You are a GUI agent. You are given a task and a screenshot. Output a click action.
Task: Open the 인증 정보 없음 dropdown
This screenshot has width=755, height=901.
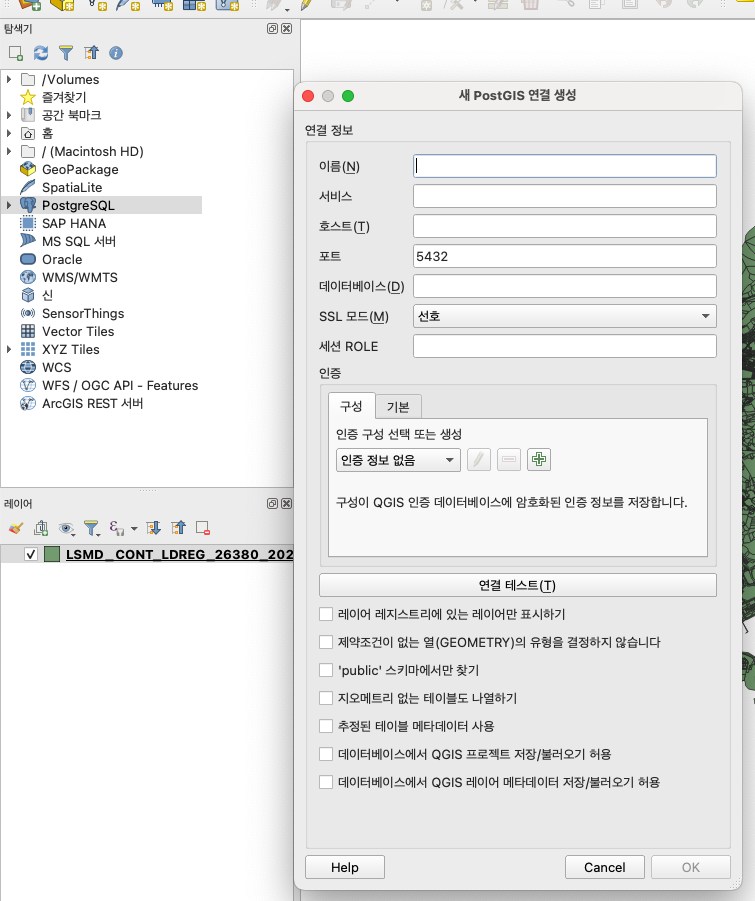398,460
